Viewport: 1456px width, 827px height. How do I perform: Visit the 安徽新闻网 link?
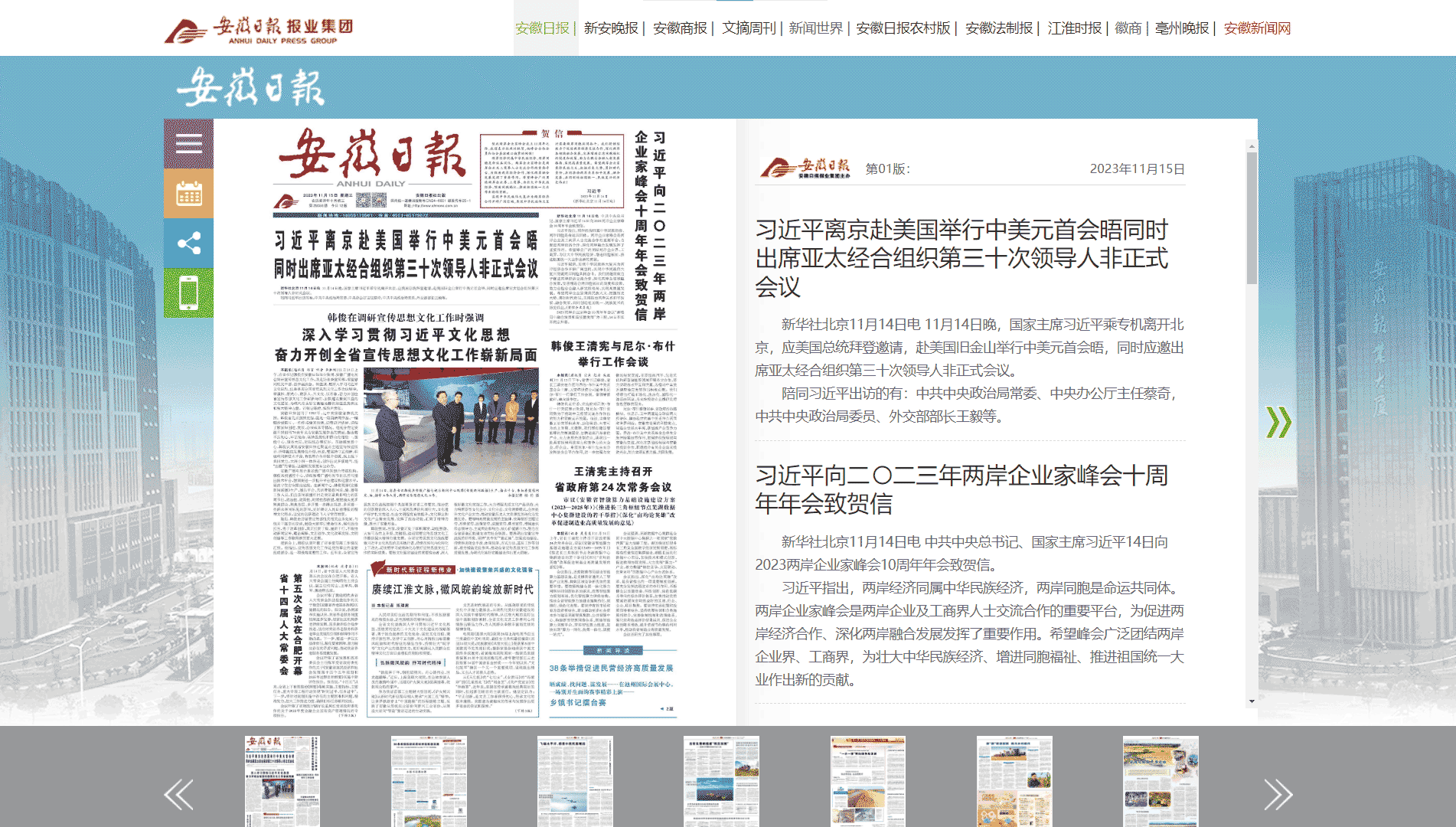tap(1257, 28)
